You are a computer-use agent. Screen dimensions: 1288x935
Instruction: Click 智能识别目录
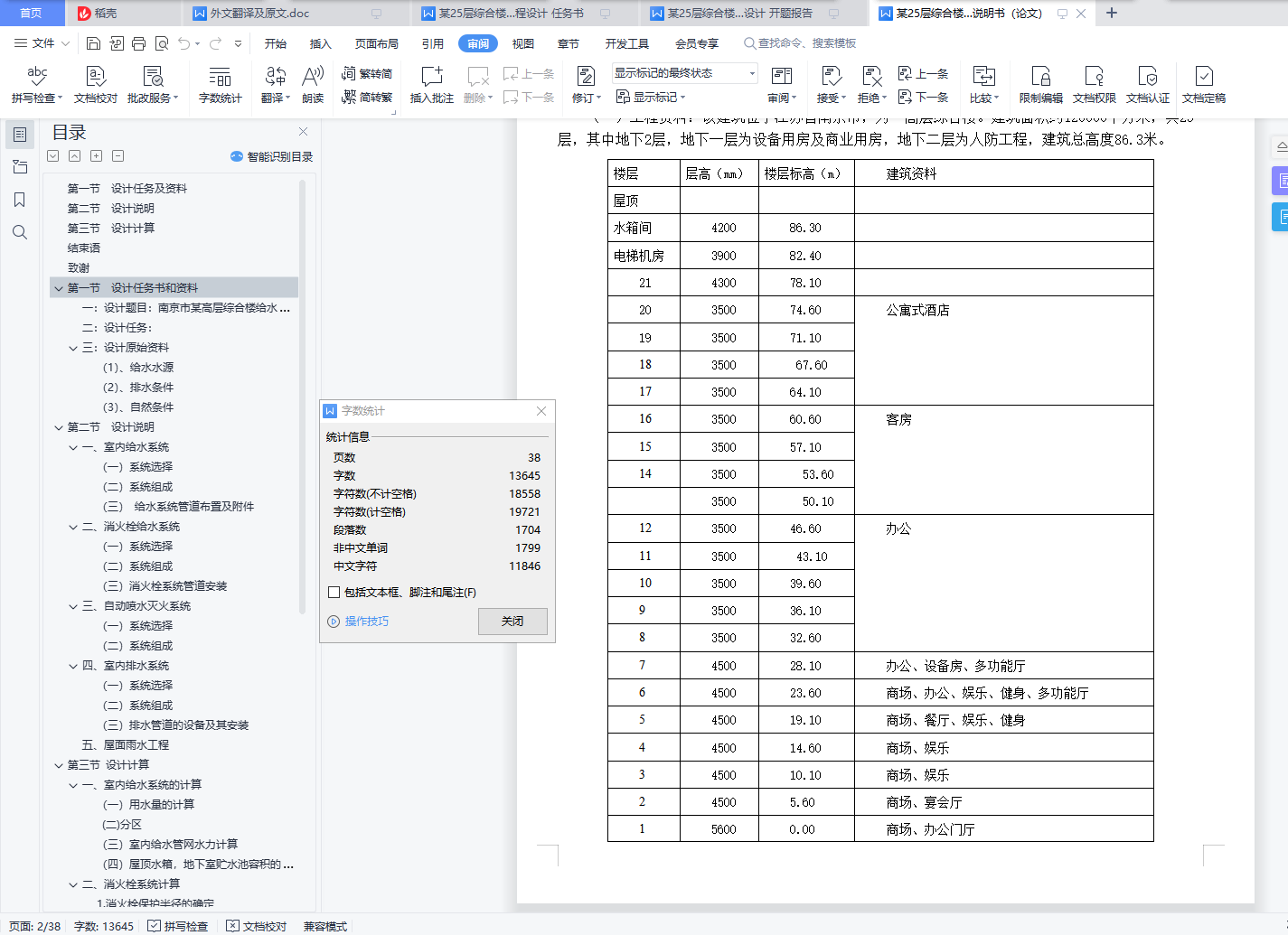272,156
